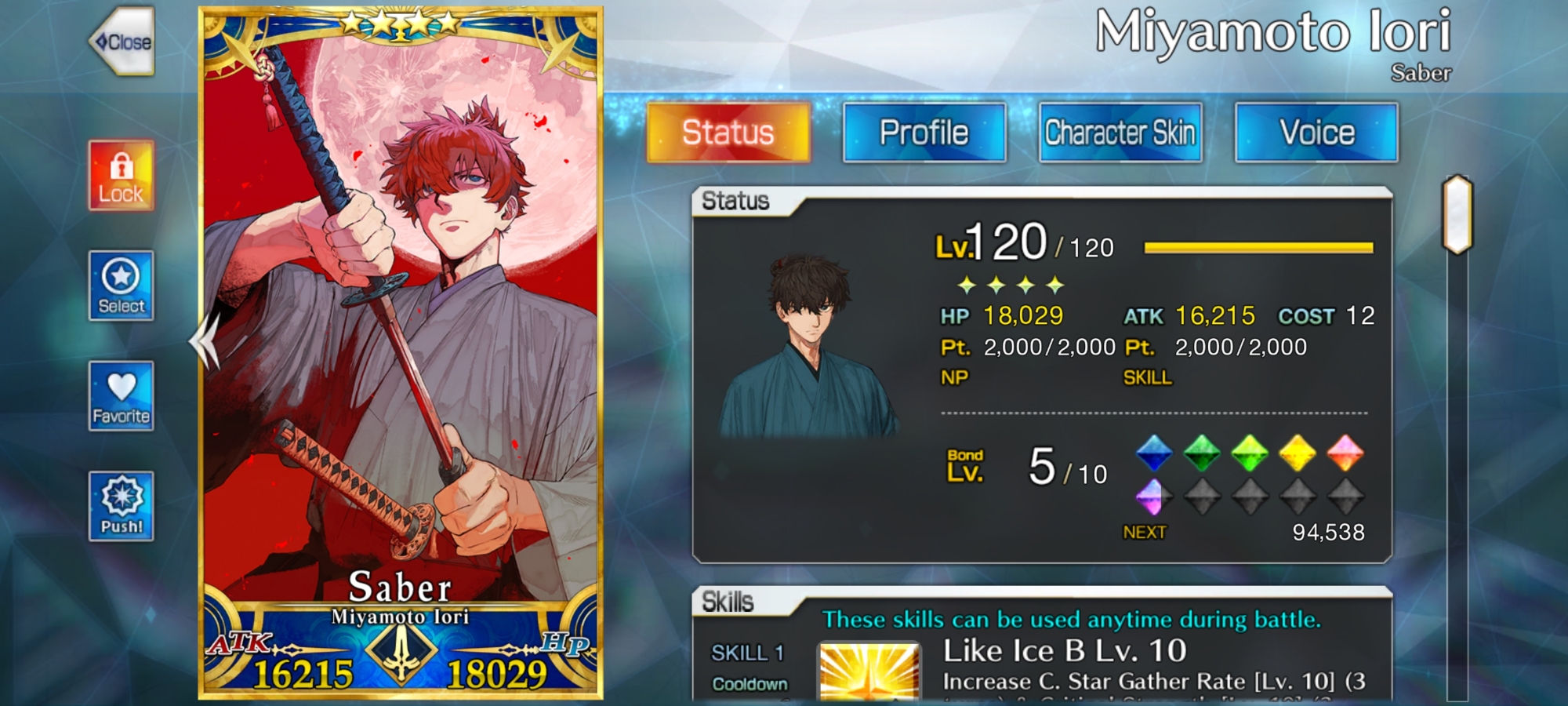Click the left chevron beside the card art
Image resolution: width=1568 pixels, height=706 pixels.
205,341
